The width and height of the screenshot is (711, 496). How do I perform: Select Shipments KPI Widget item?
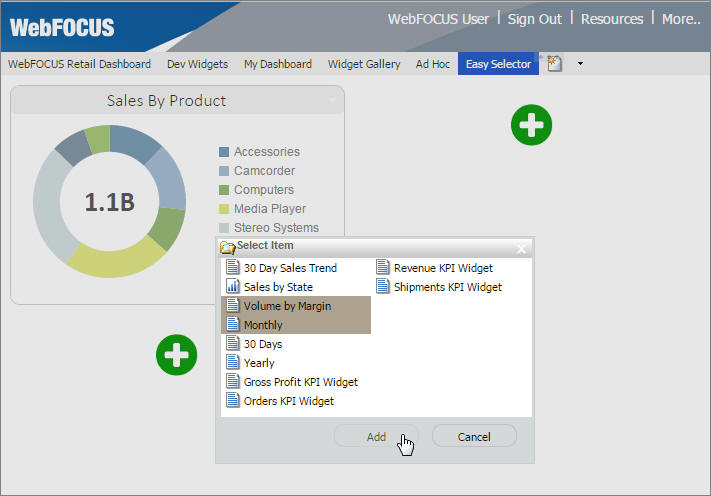(x=439, y=287)
